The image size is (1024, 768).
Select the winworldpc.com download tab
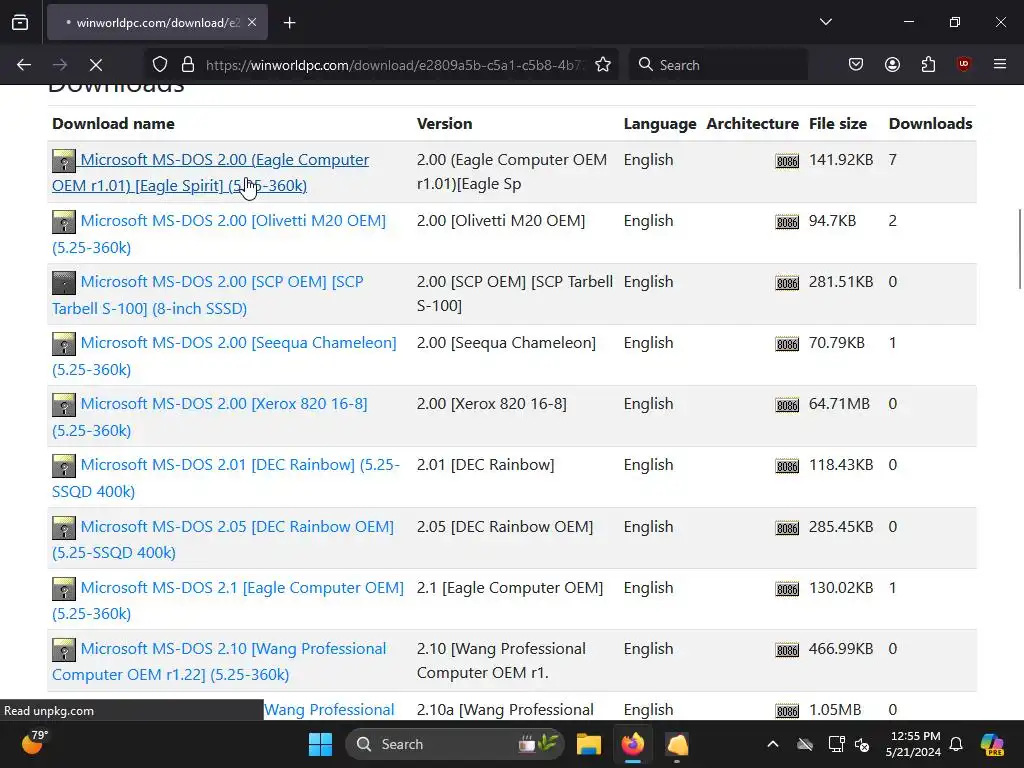[x=157, y=23]
